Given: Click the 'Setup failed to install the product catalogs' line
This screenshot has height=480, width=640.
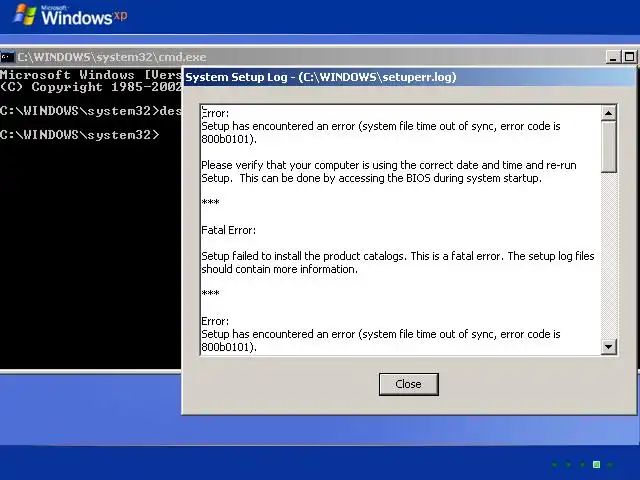Looking at the screenshot, I should pos(398,256).
